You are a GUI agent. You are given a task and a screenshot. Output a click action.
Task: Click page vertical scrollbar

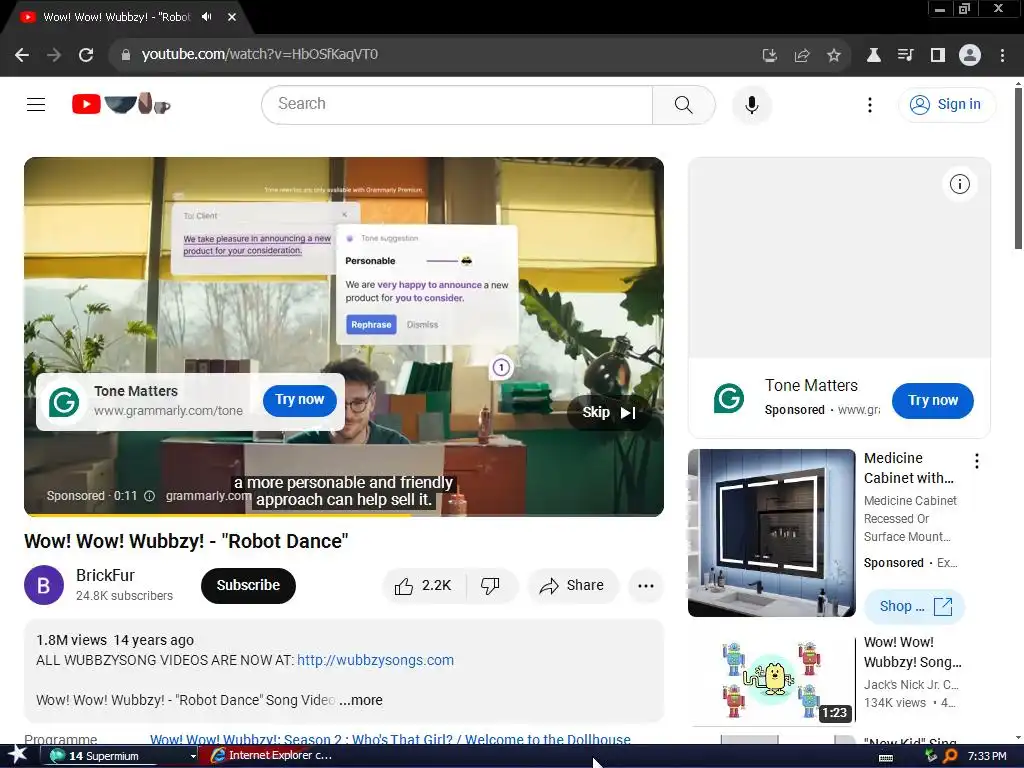(x=1018, y=168)
